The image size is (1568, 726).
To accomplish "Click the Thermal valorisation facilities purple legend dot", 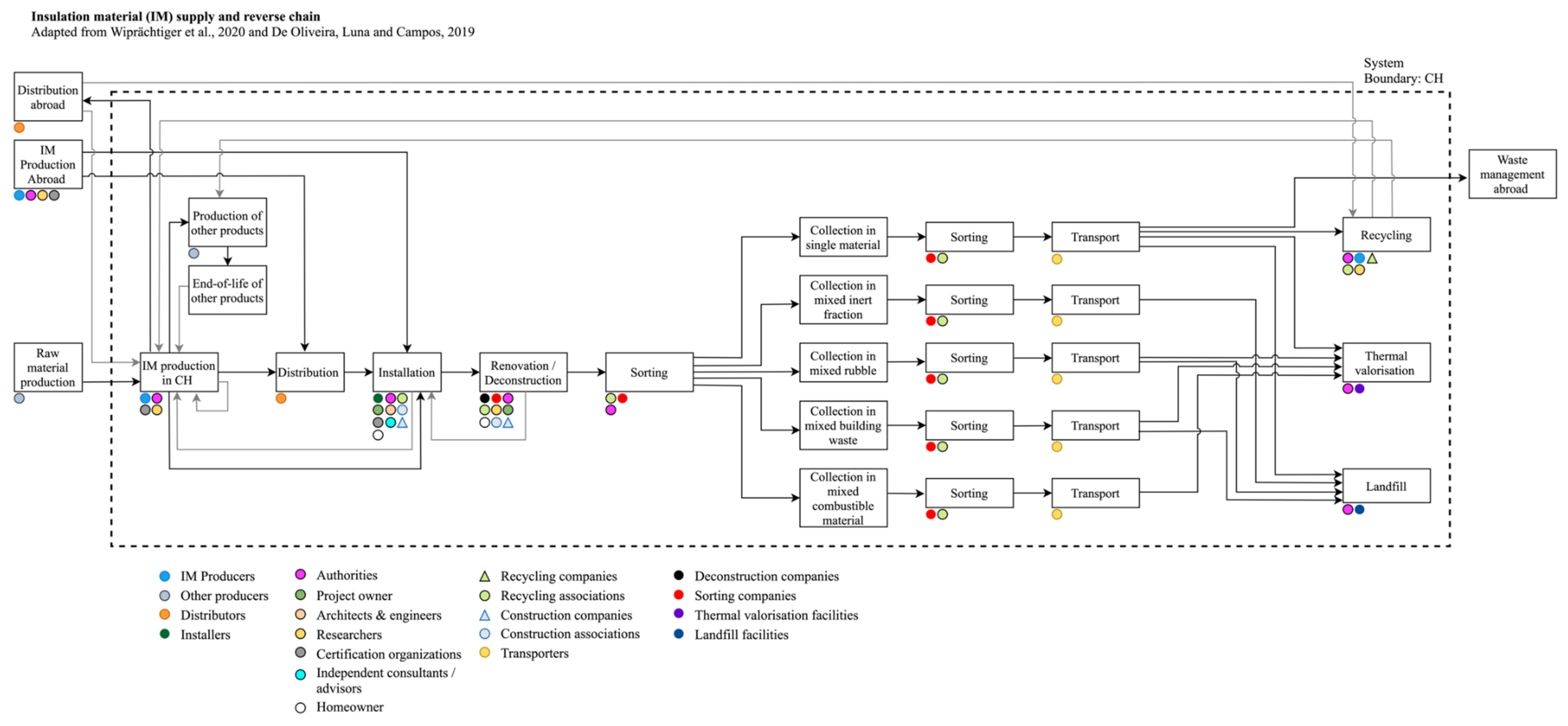I will click(x=679, y=613).
